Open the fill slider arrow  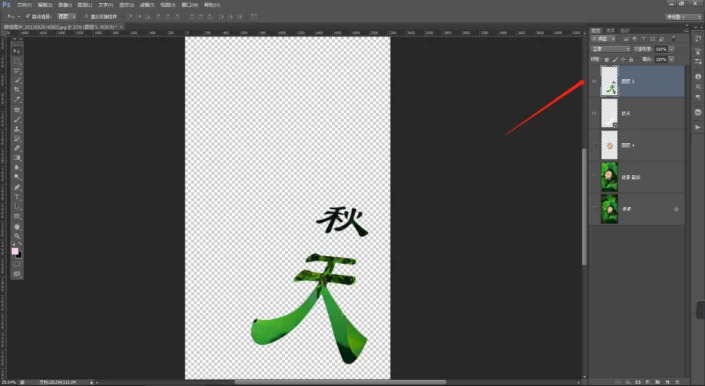pyautogui.click(x=671, y=59)
